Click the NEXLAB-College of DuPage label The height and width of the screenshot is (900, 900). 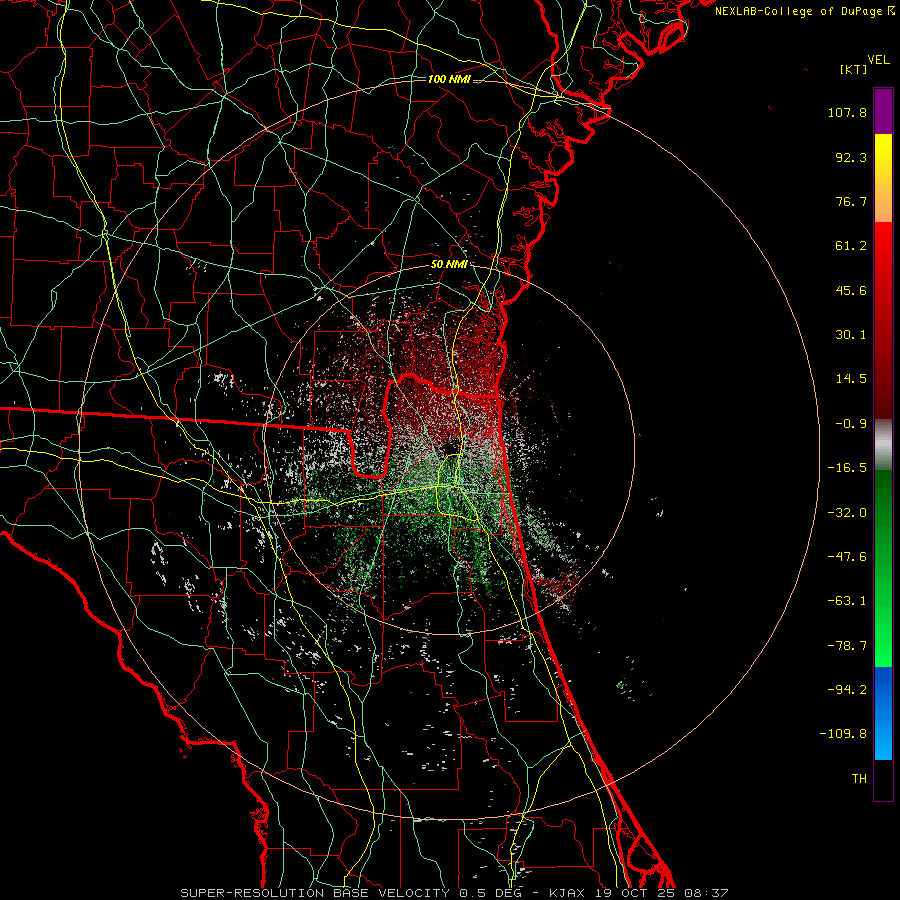click(798, 11)
